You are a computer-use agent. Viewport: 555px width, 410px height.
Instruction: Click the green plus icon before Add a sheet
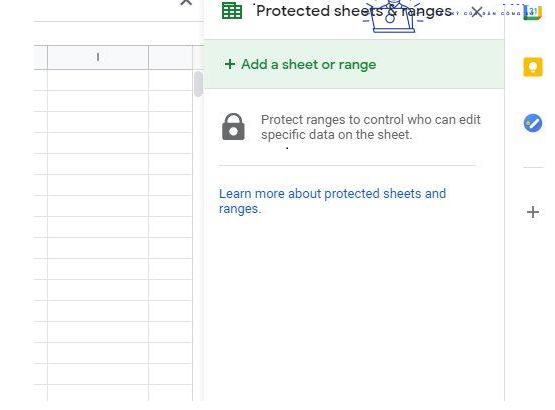pos(230,64)
